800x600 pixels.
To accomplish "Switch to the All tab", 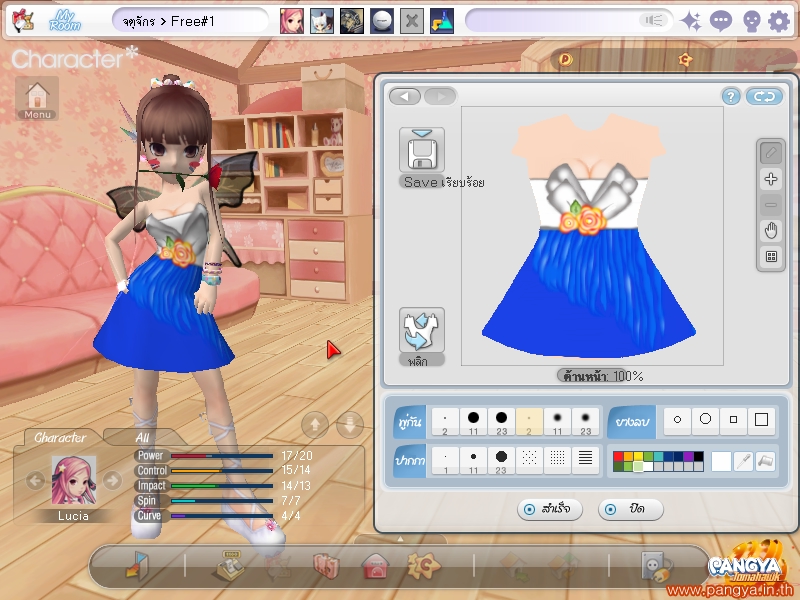I will click(x=142, y=438).
